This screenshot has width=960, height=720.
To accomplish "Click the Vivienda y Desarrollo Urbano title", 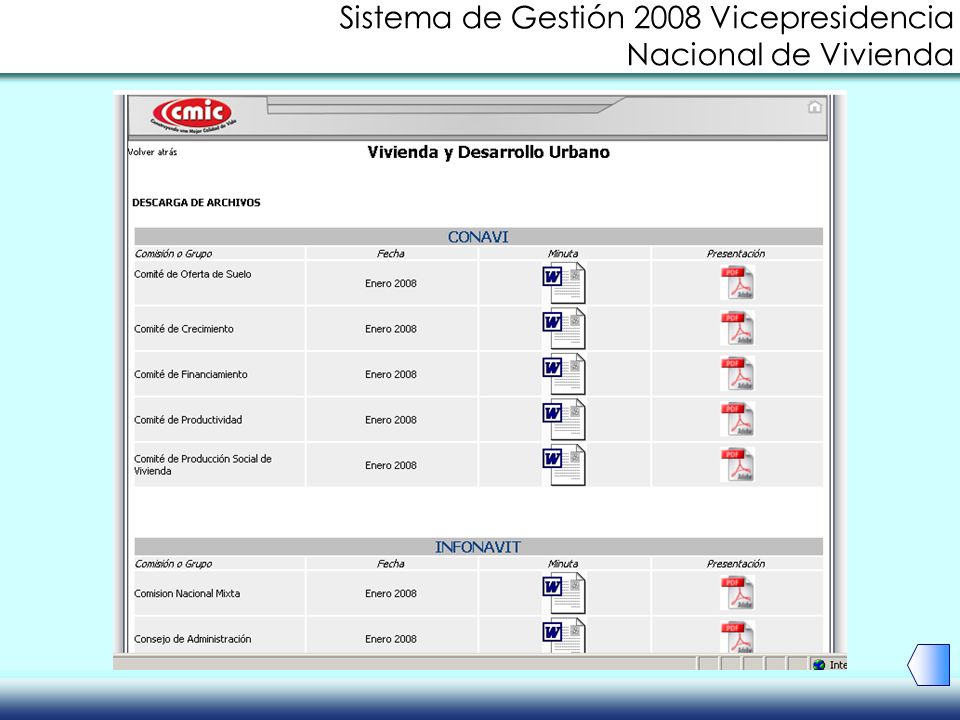I will (x=489, y=152).
